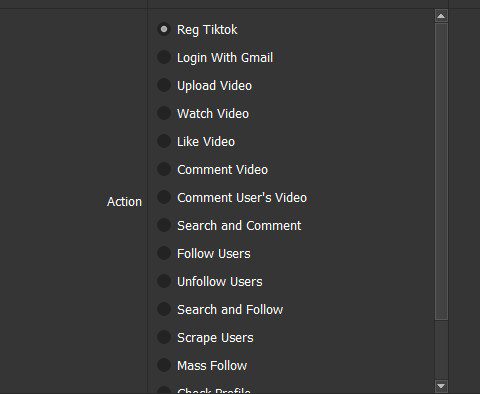The height and width of the screenshot is (394, 480).
Task: Click the scrollbar up arrow
Action: (441, 16)
